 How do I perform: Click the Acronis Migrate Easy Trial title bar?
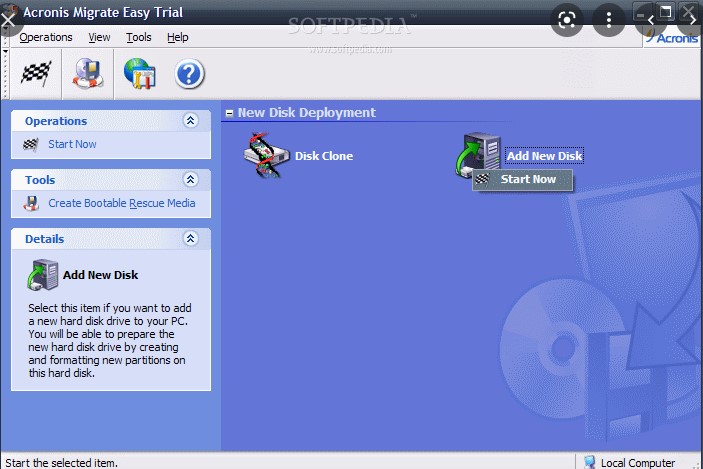tap(103, 12)
